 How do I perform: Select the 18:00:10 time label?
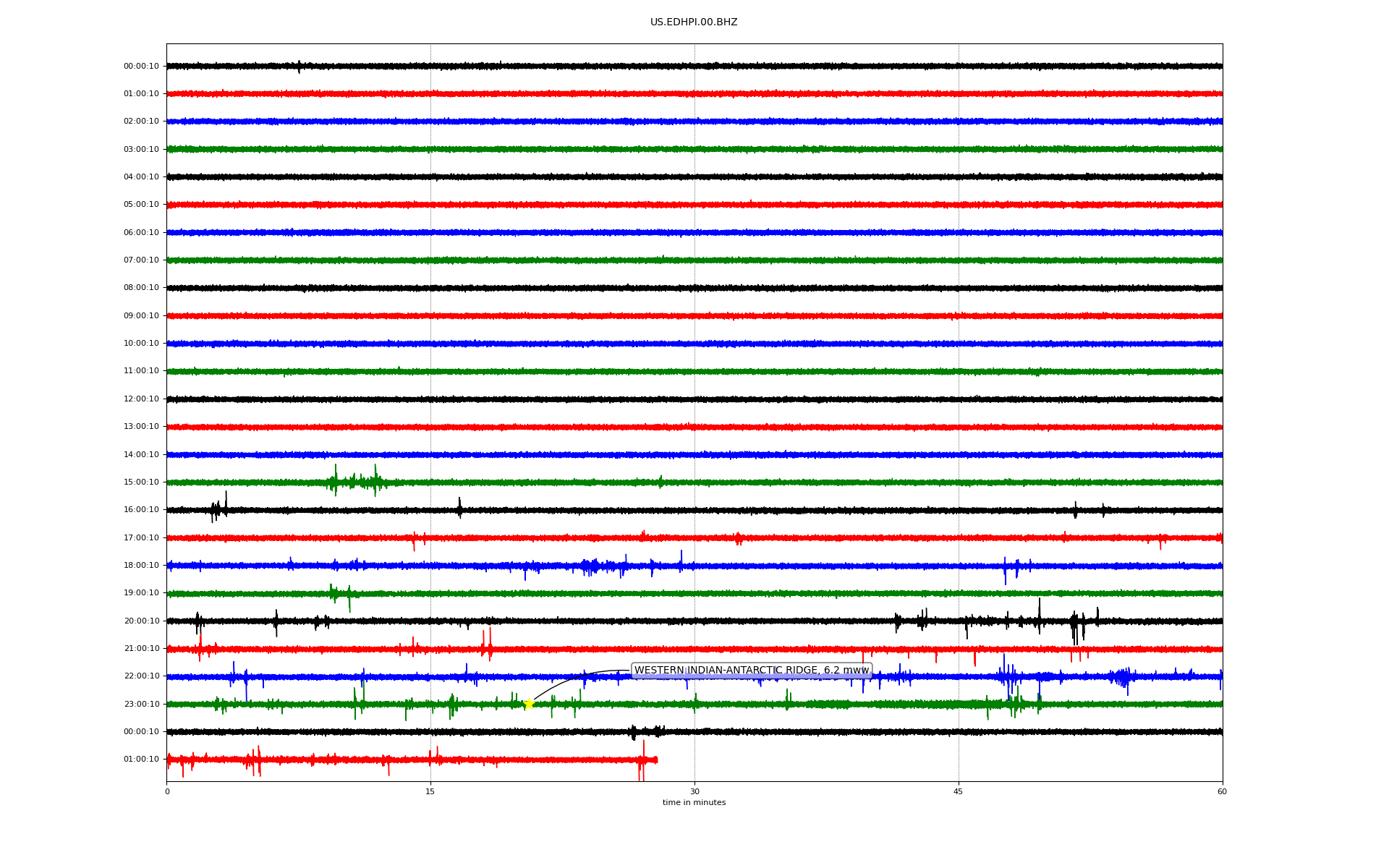coord(141,565)
